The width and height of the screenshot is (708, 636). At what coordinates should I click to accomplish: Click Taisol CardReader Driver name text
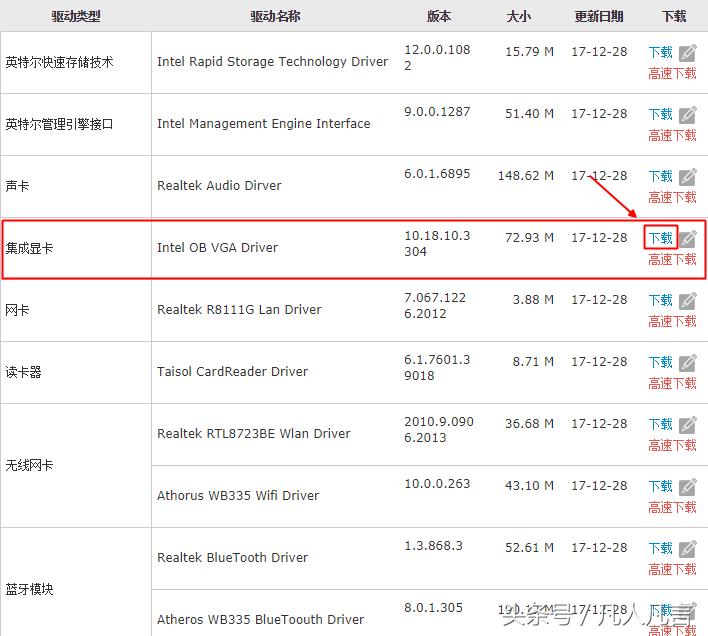(x=232, y=371)
